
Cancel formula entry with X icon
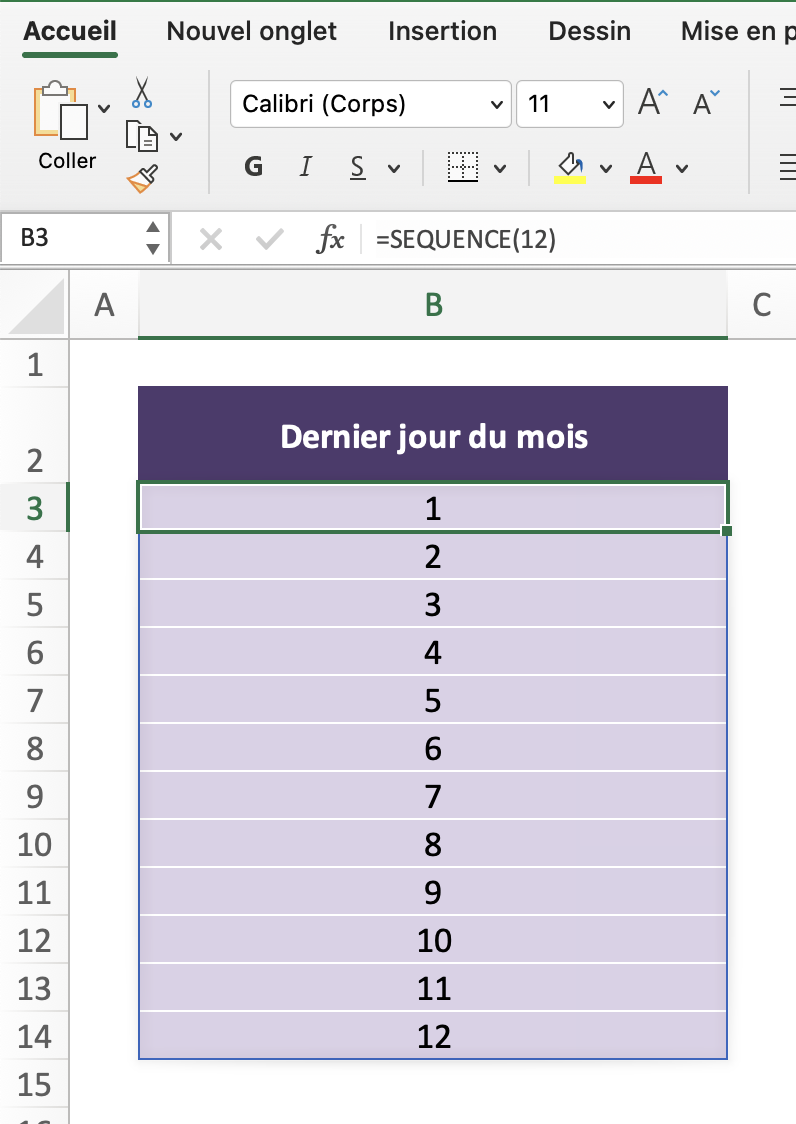coord(211,239)
